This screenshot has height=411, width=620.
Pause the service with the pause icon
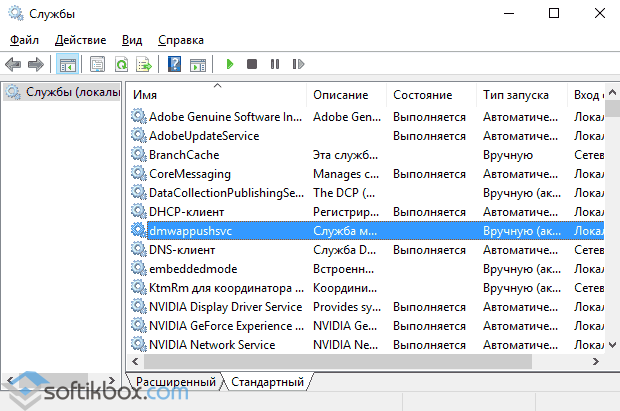click(x=275, y=64)
